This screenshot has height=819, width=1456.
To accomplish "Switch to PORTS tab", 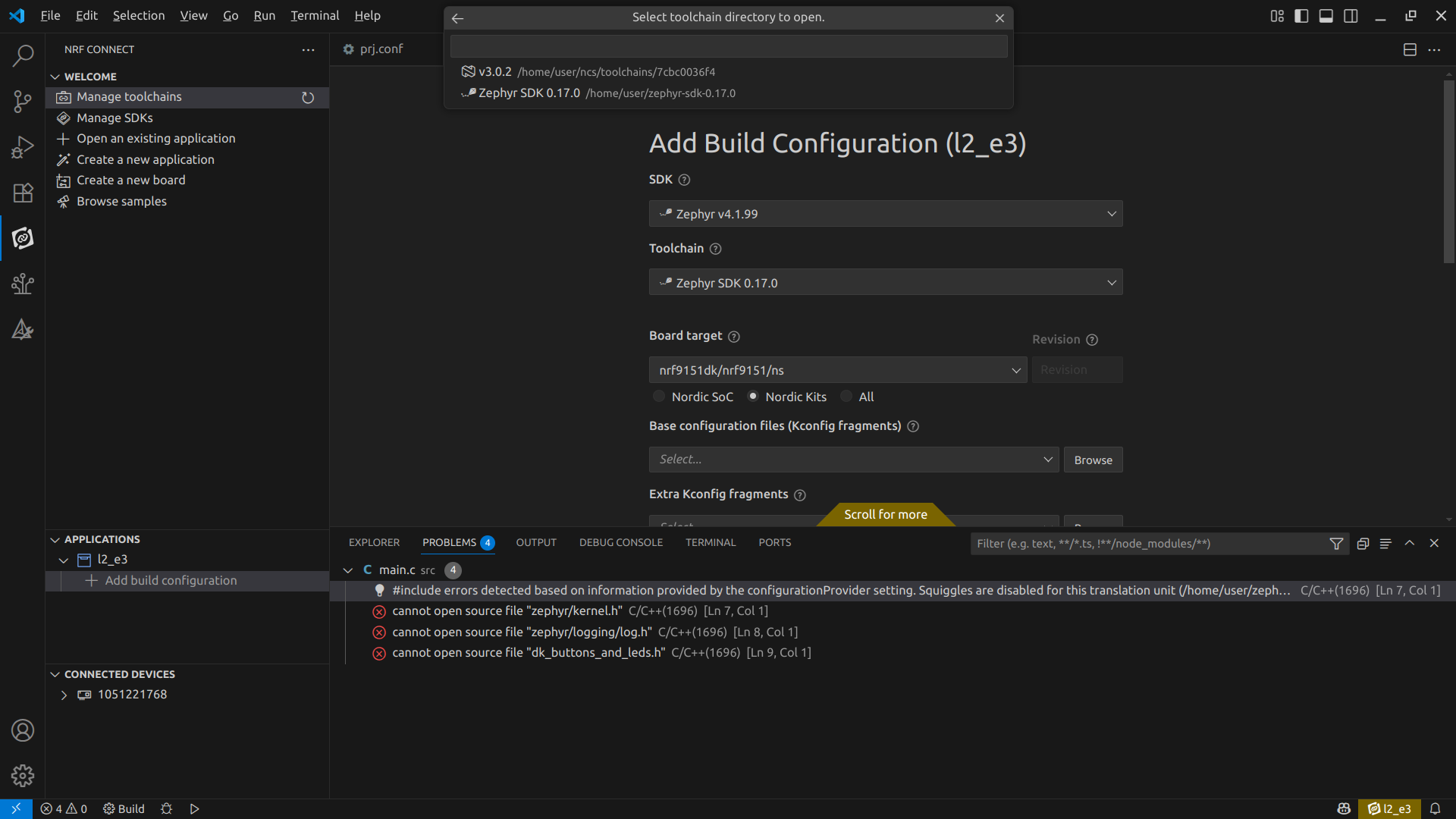I will (x=775, y=543).
